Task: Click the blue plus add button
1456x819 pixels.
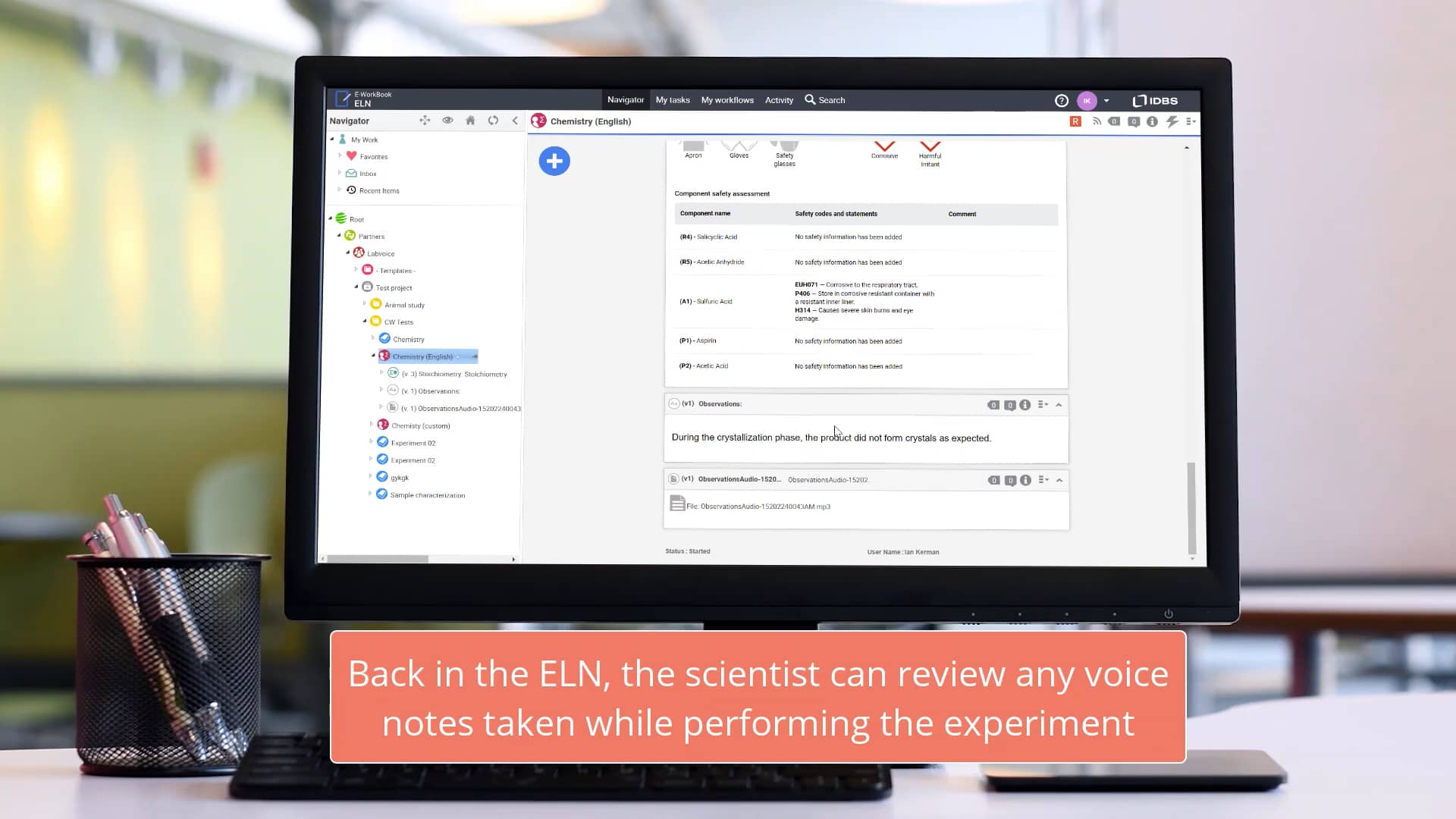Action: click(x=554, y=161)
